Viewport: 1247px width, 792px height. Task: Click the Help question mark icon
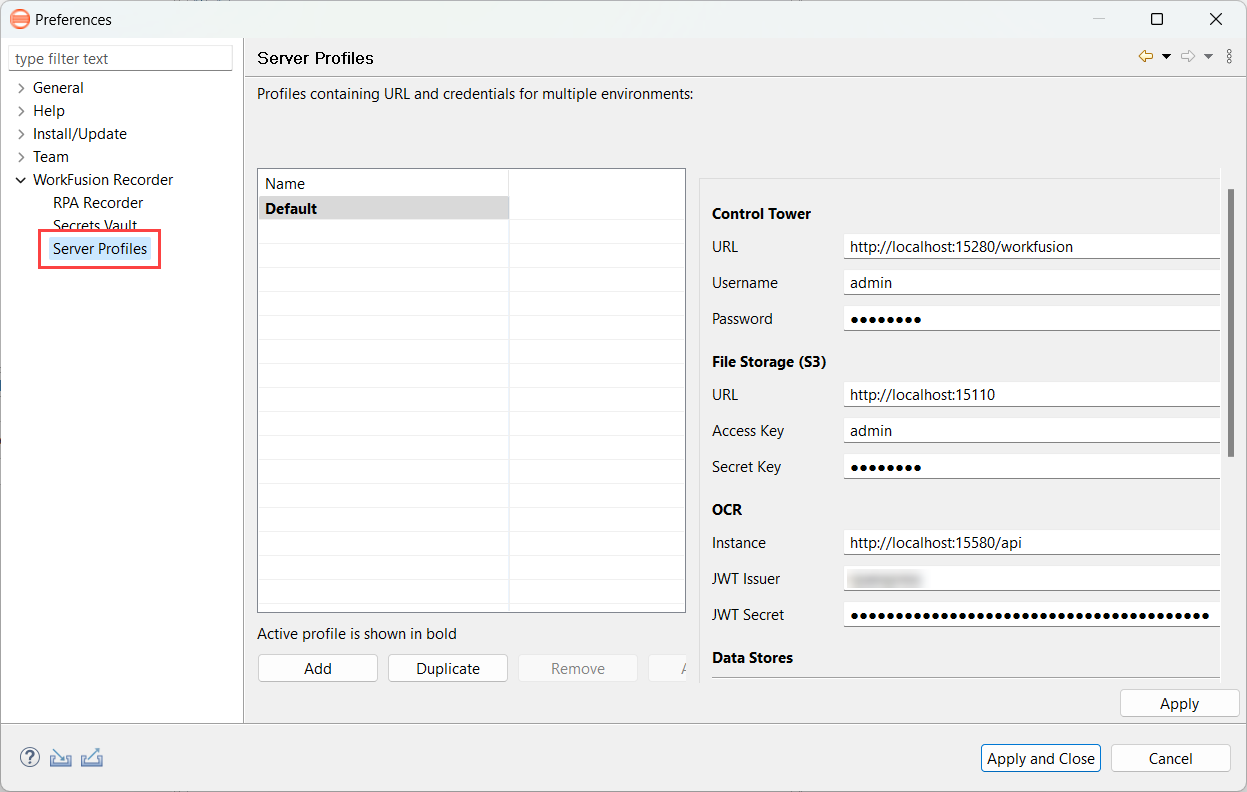(x=30, y=758)
